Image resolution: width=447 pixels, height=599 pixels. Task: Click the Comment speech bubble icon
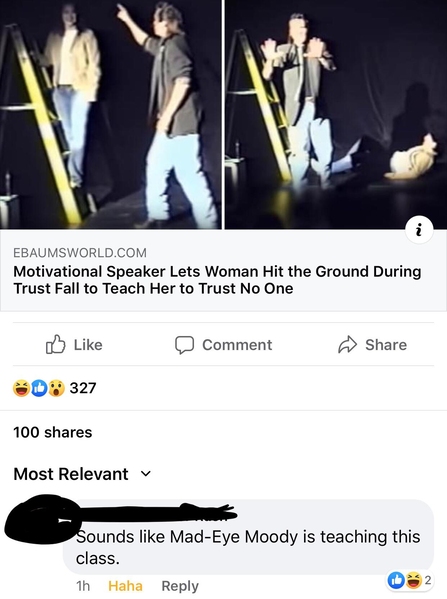click(185, 345)
